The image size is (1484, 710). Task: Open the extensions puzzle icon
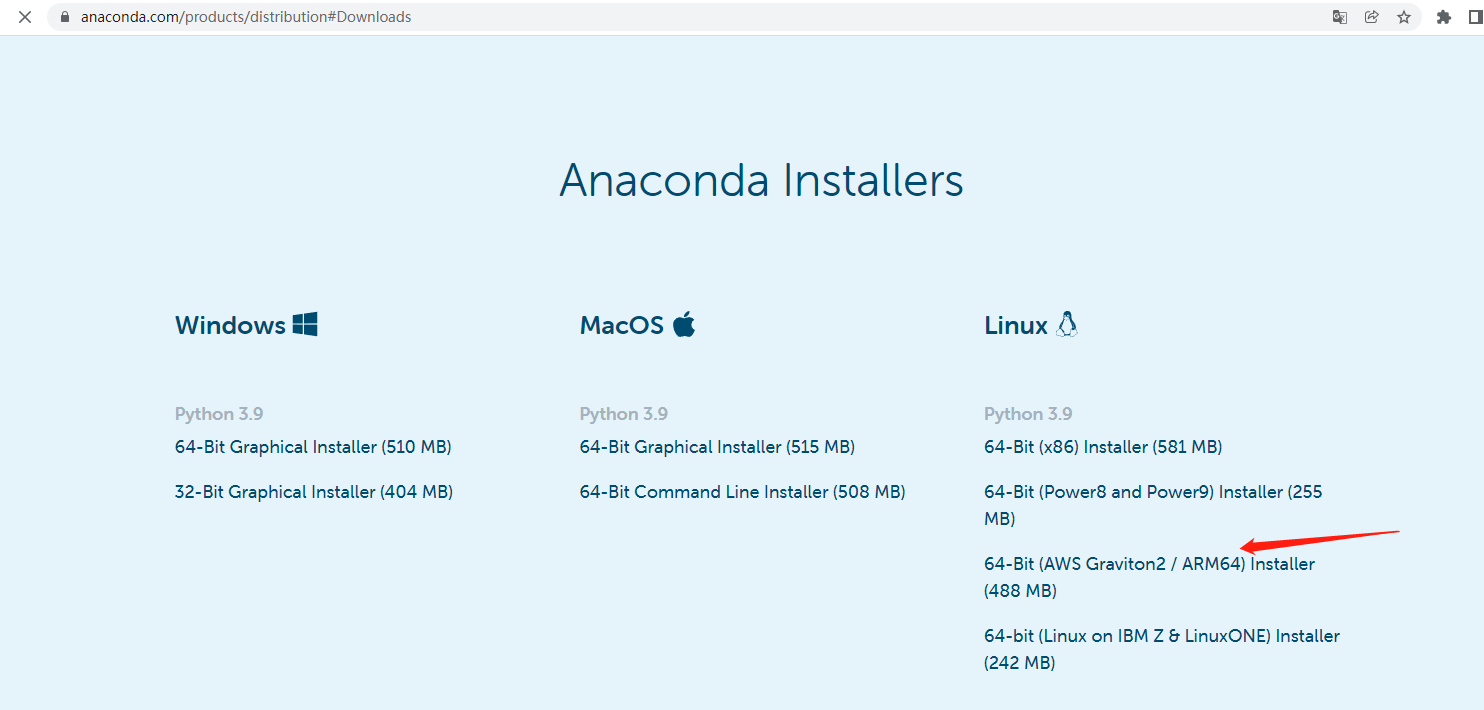tap(1443, 17)
